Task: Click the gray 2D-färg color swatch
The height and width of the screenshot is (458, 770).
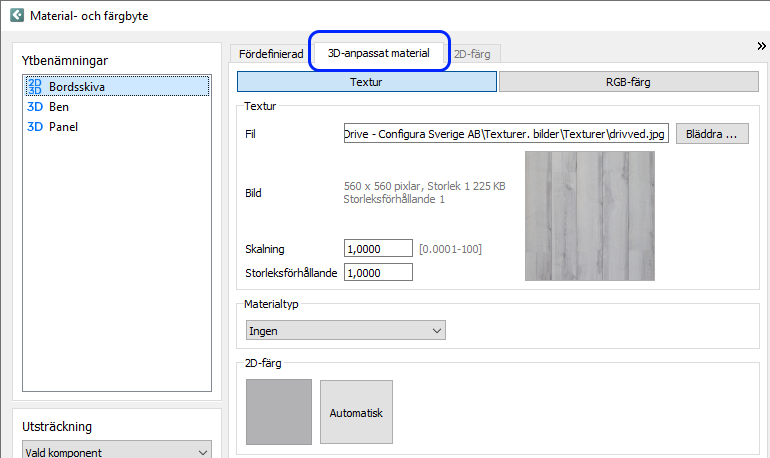Action: pos(279,412)
